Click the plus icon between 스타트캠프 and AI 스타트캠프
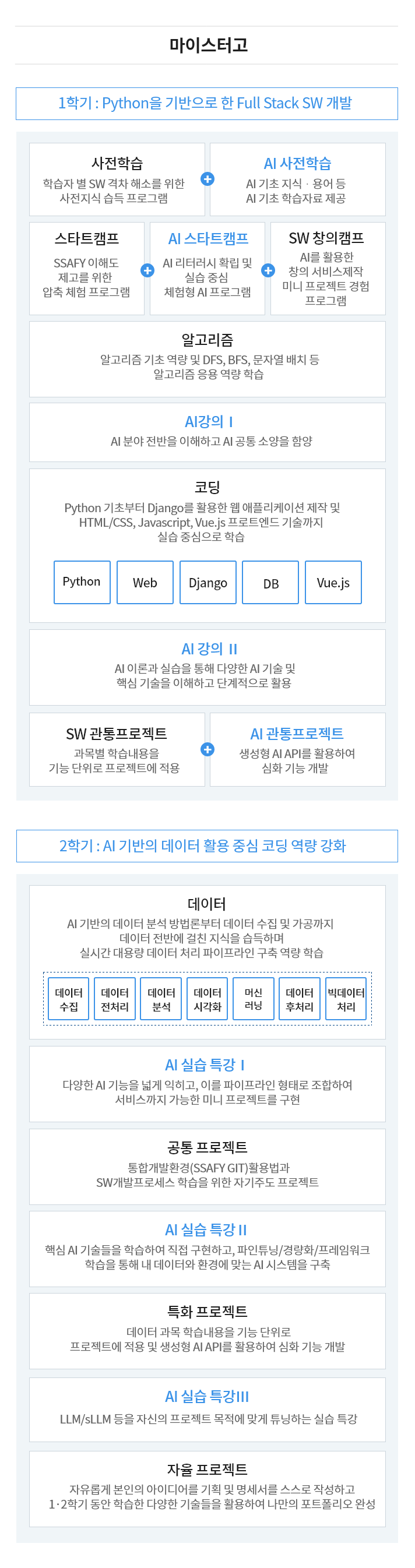 [x=147, y=270]
